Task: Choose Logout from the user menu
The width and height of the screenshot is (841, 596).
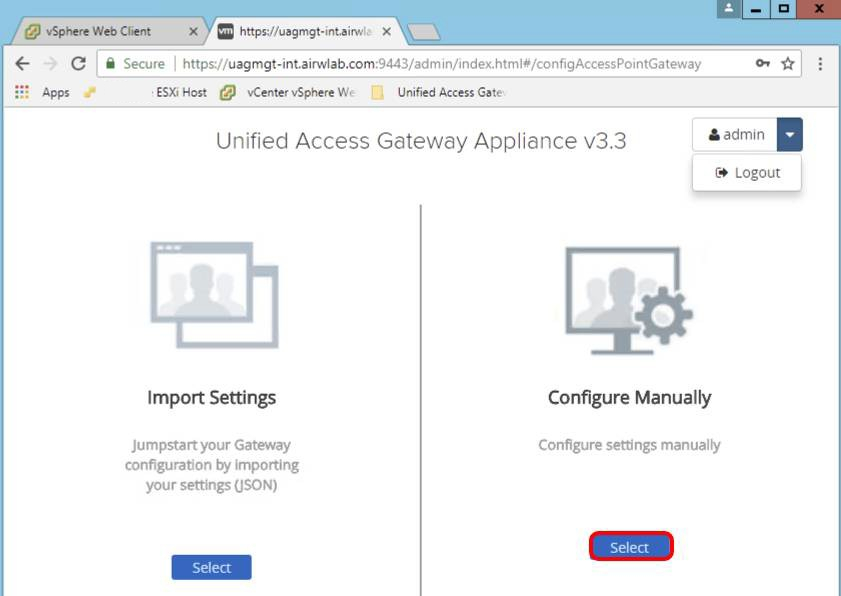Action: [x=747, y=172]
